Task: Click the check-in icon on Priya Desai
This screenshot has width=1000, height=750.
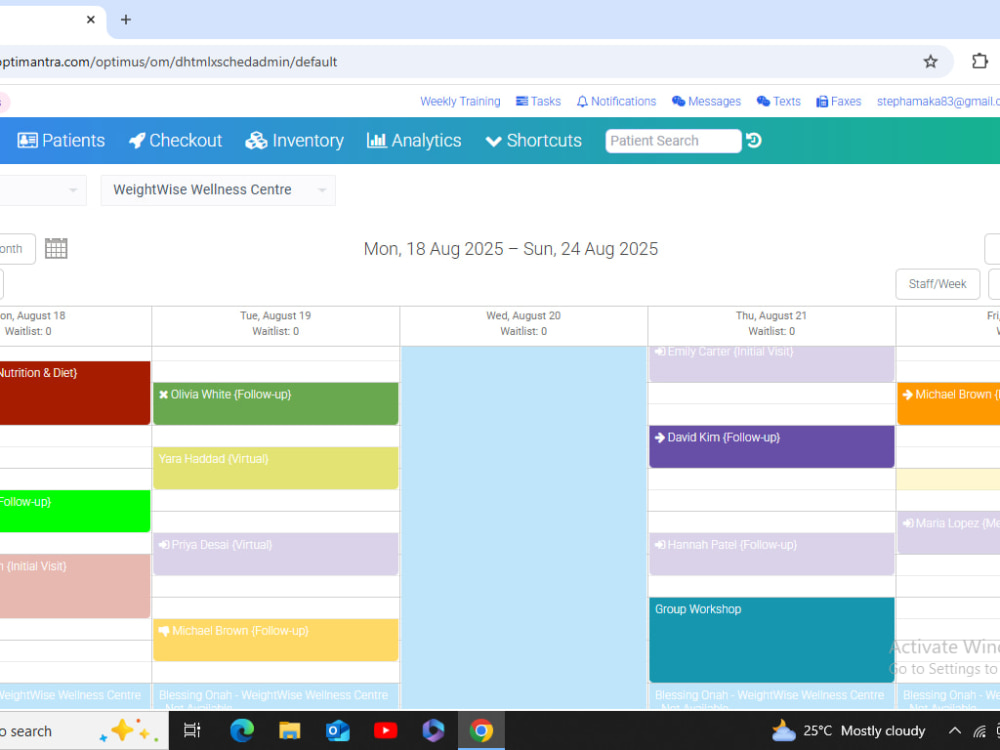Action: 164,545
